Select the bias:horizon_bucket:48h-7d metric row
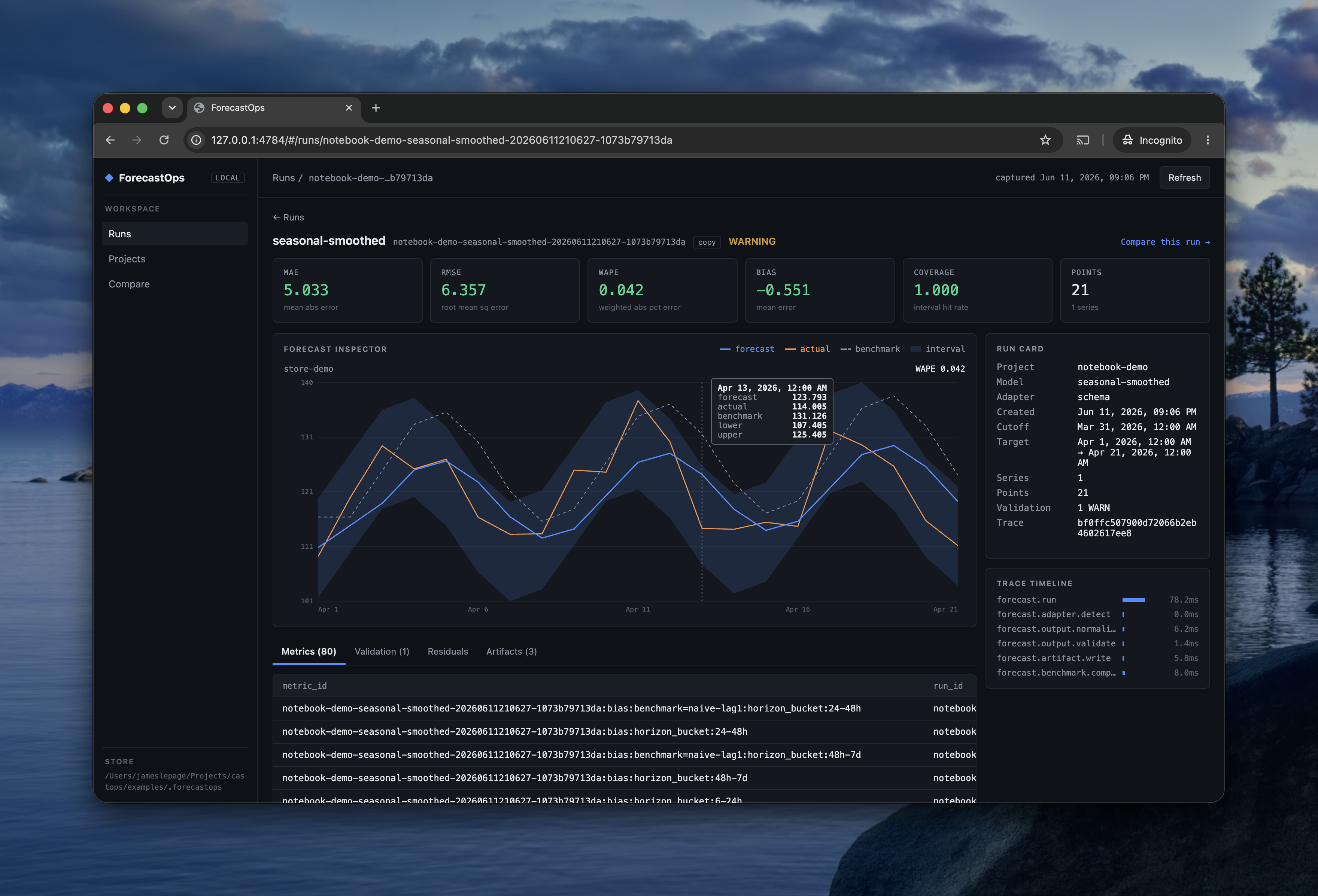This screenshot has width=1318, height=896. tap(625, 778)
